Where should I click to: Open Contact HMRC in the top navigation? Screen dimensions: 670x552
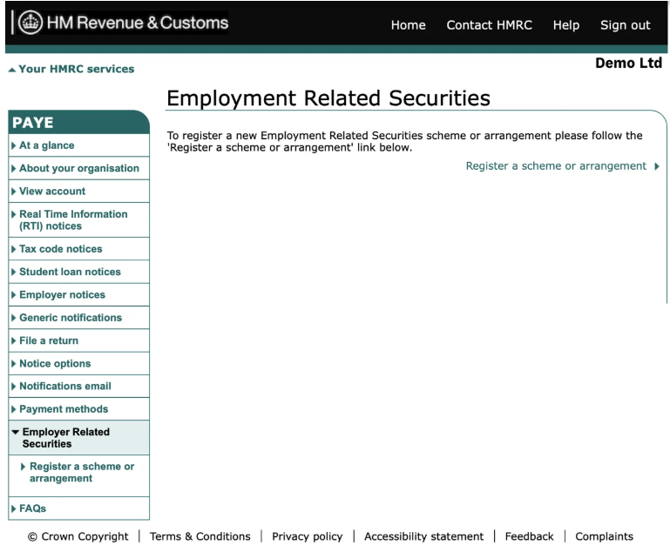pyautogui.click(x=489, y=25)
